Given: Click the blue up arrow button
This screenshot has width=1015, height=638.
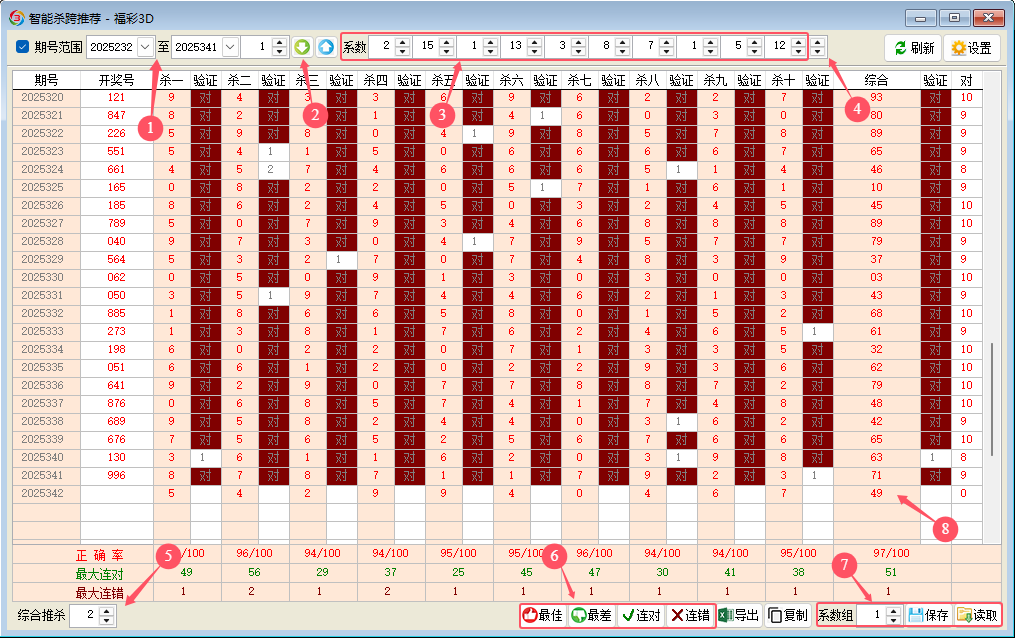Looking at the screenshot, I should (325, 47).
